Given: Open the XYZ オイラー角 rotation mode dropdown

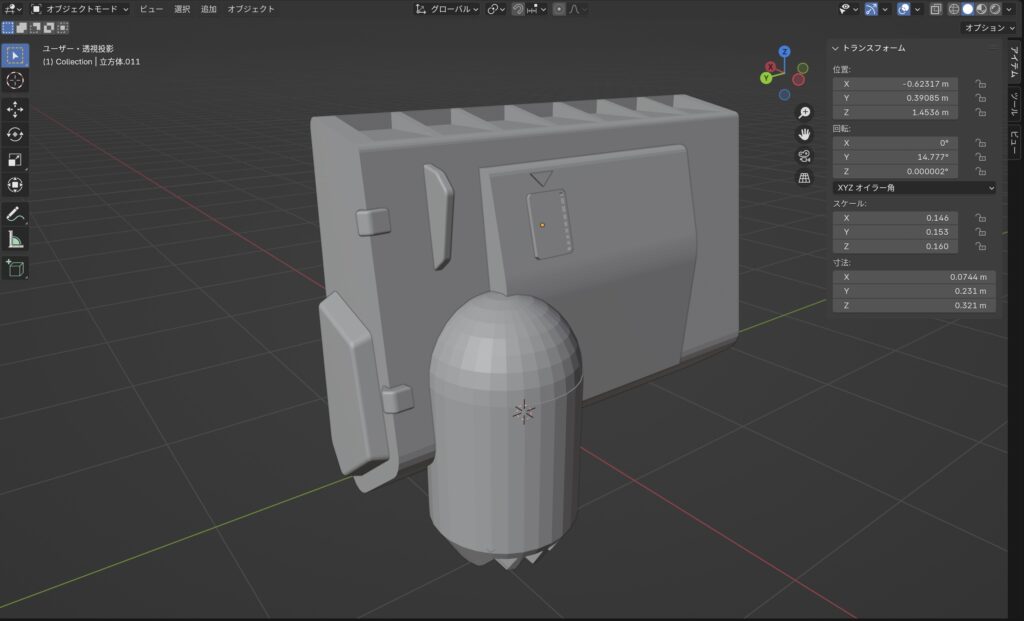Looking at the screenshot, I should pos(914,187).
